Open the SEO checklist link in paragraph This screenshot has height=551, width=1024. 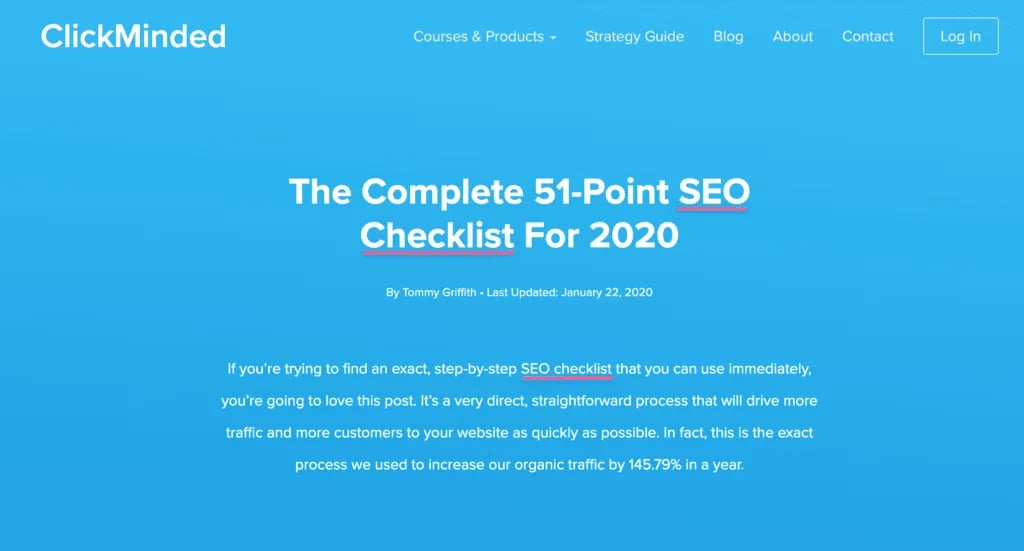coord(566,369)
